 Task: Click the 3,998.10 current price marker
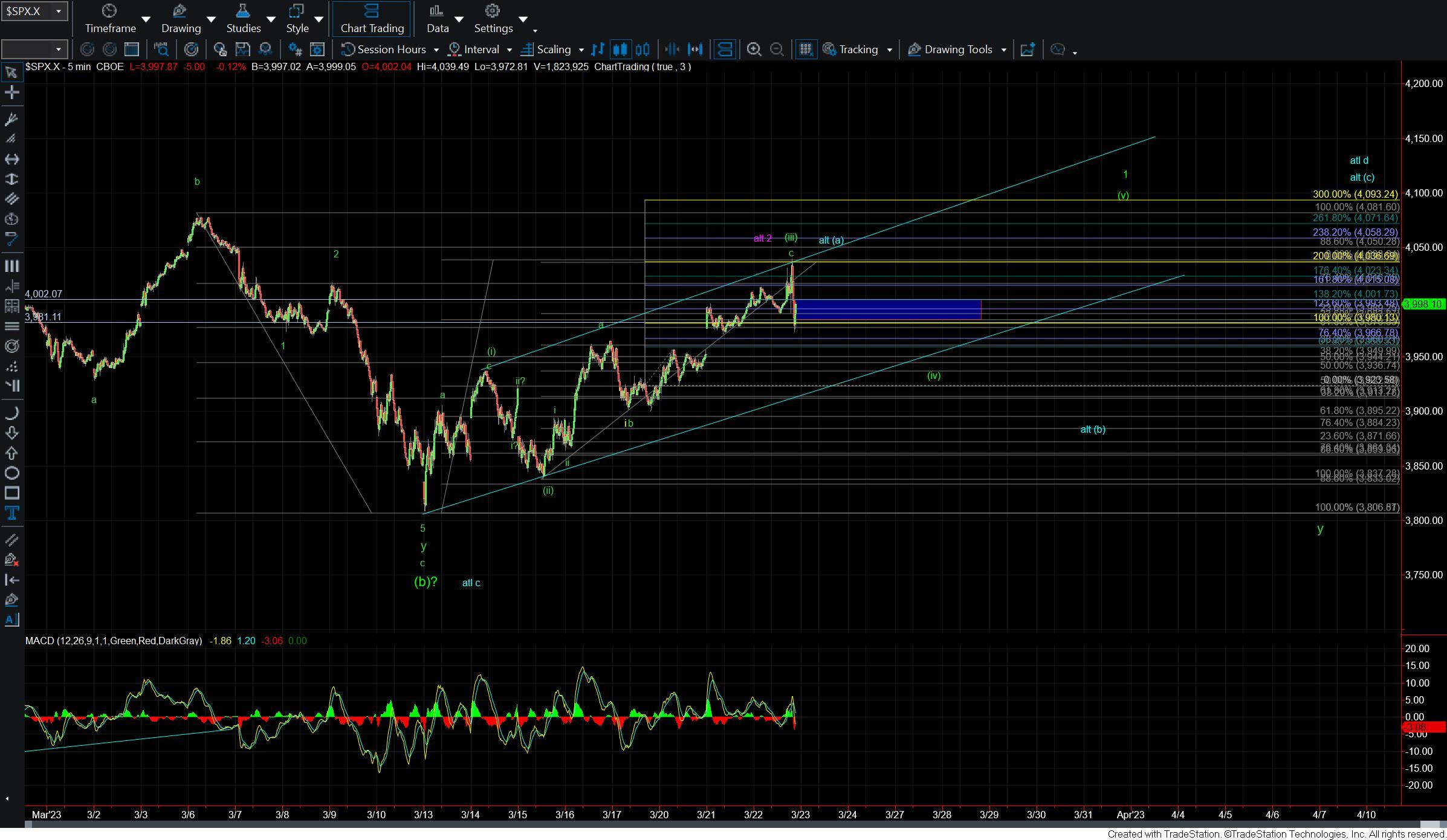tap(1423, 304)
